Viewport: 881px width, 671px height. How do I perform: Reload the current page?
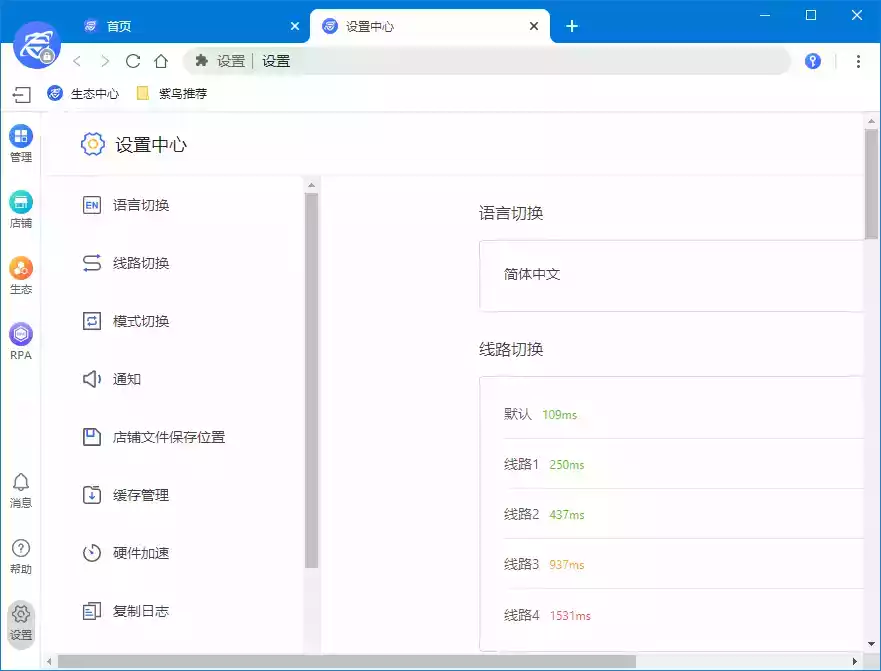133,61
